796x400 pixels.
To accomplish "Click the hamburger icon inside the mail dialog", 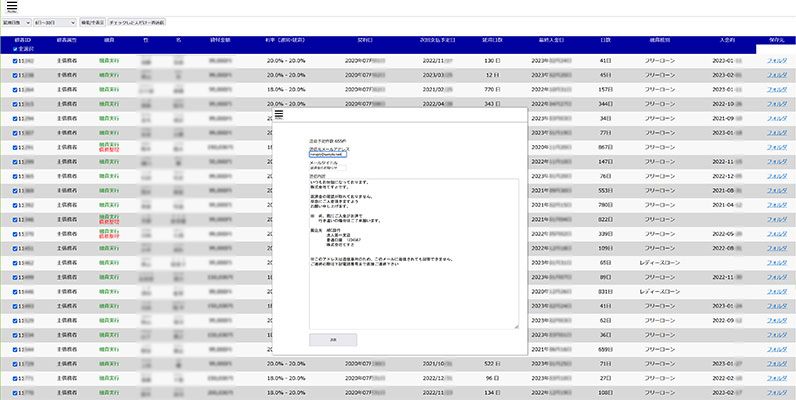I will pyautogui.click(x=281, y=116).
